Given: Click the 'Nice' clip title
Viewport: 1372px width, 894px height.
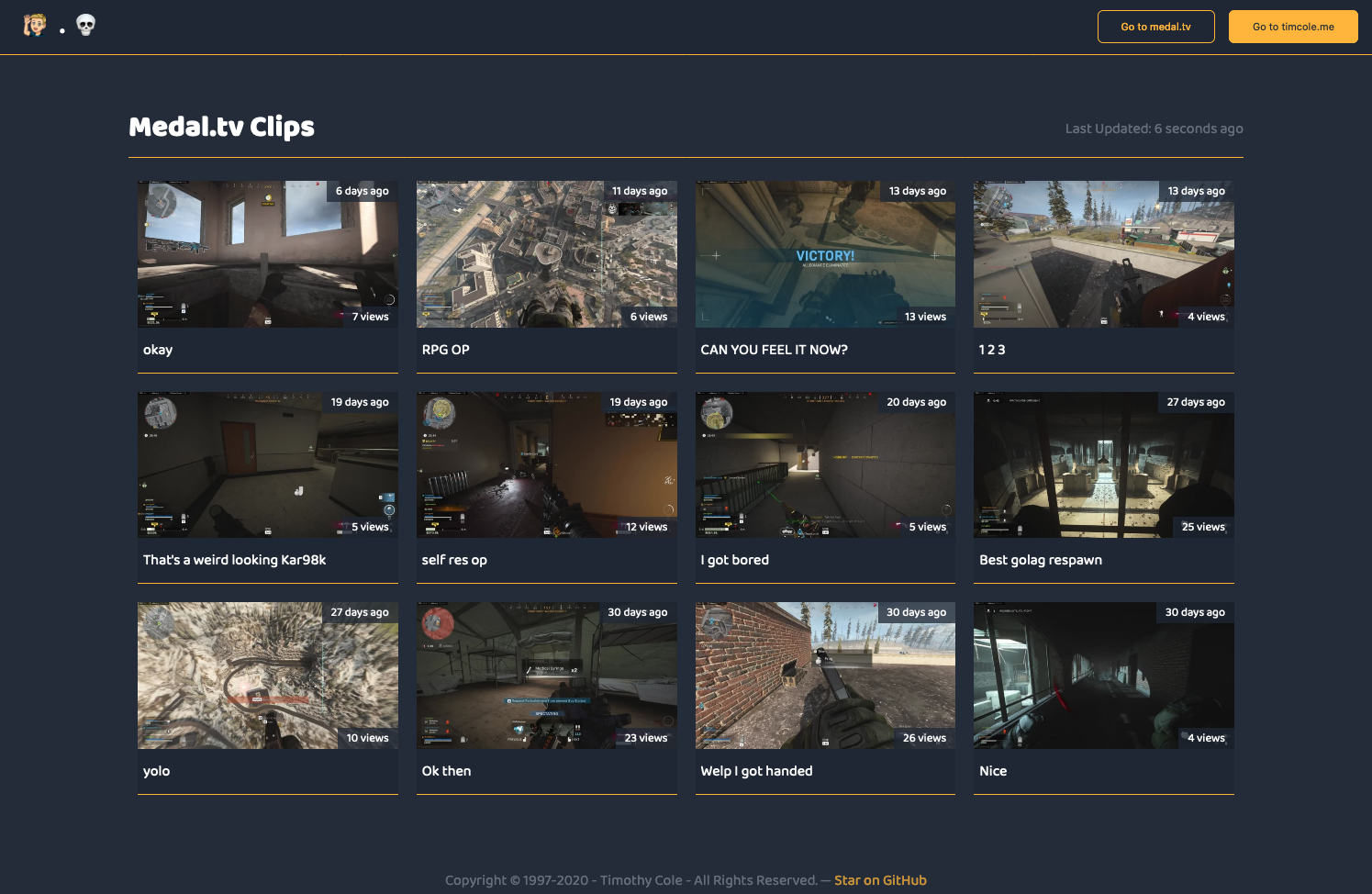Looking at the screenshot, I should click(993, 771).
